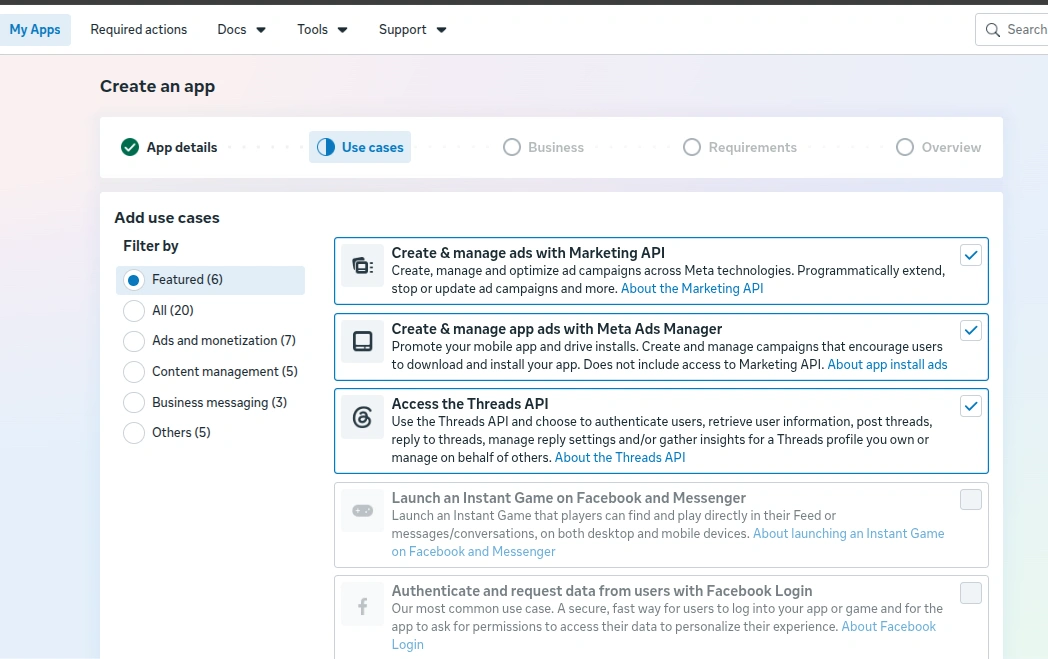
Task: Click the search magnifier icon
Action: point(993,30)
